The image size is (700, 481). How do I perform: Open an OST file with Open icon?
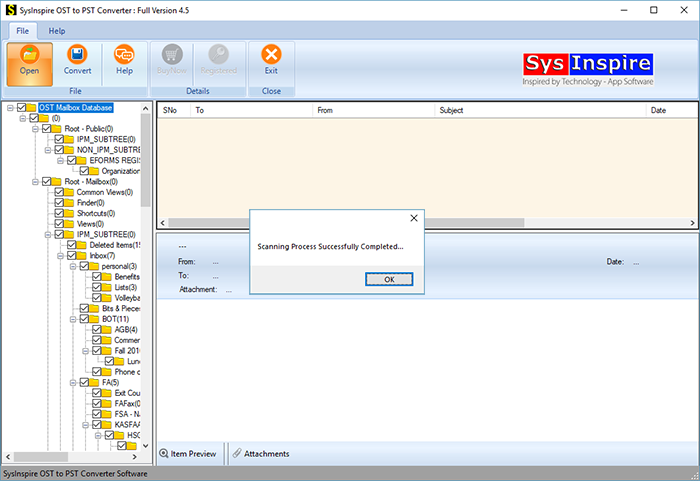[x=29, y=55]
